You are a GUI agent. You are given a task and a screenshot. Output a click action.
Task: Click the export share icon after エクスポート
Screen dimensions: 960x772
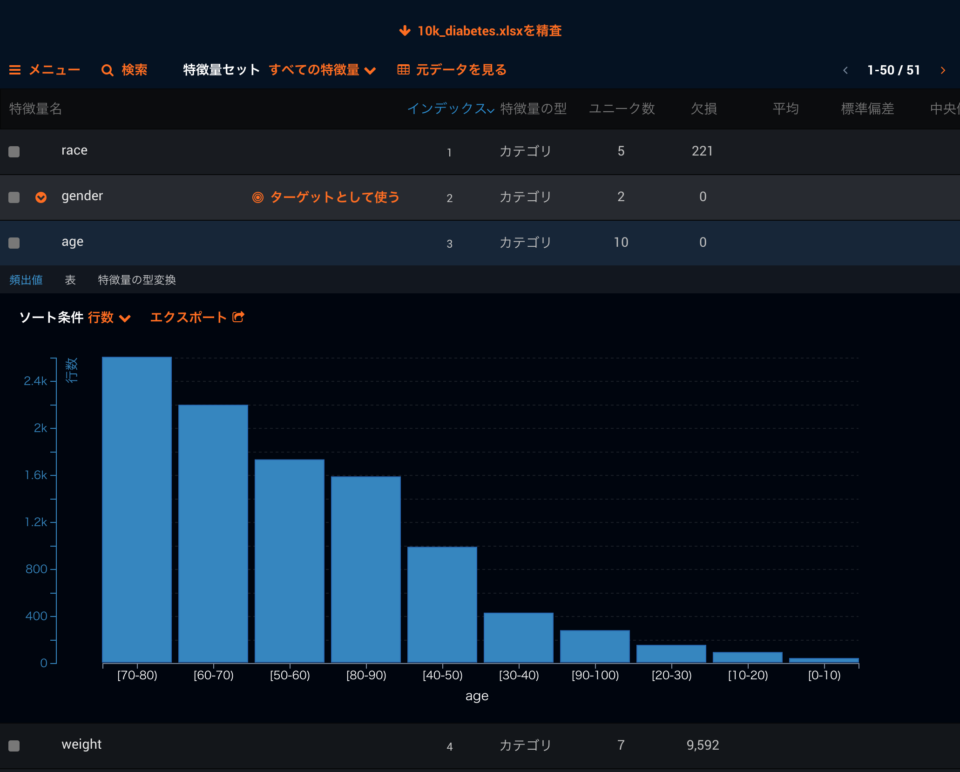point(238,317)
